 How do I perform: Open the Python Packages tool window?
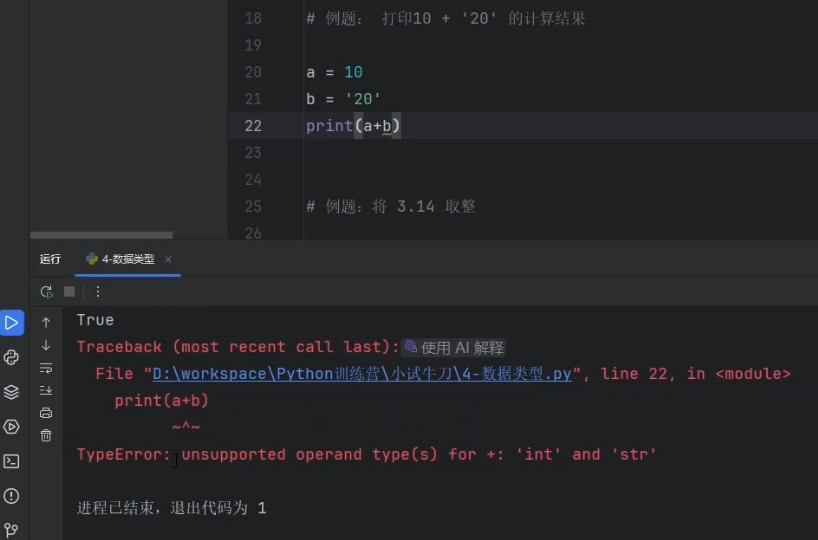(11, 392)
